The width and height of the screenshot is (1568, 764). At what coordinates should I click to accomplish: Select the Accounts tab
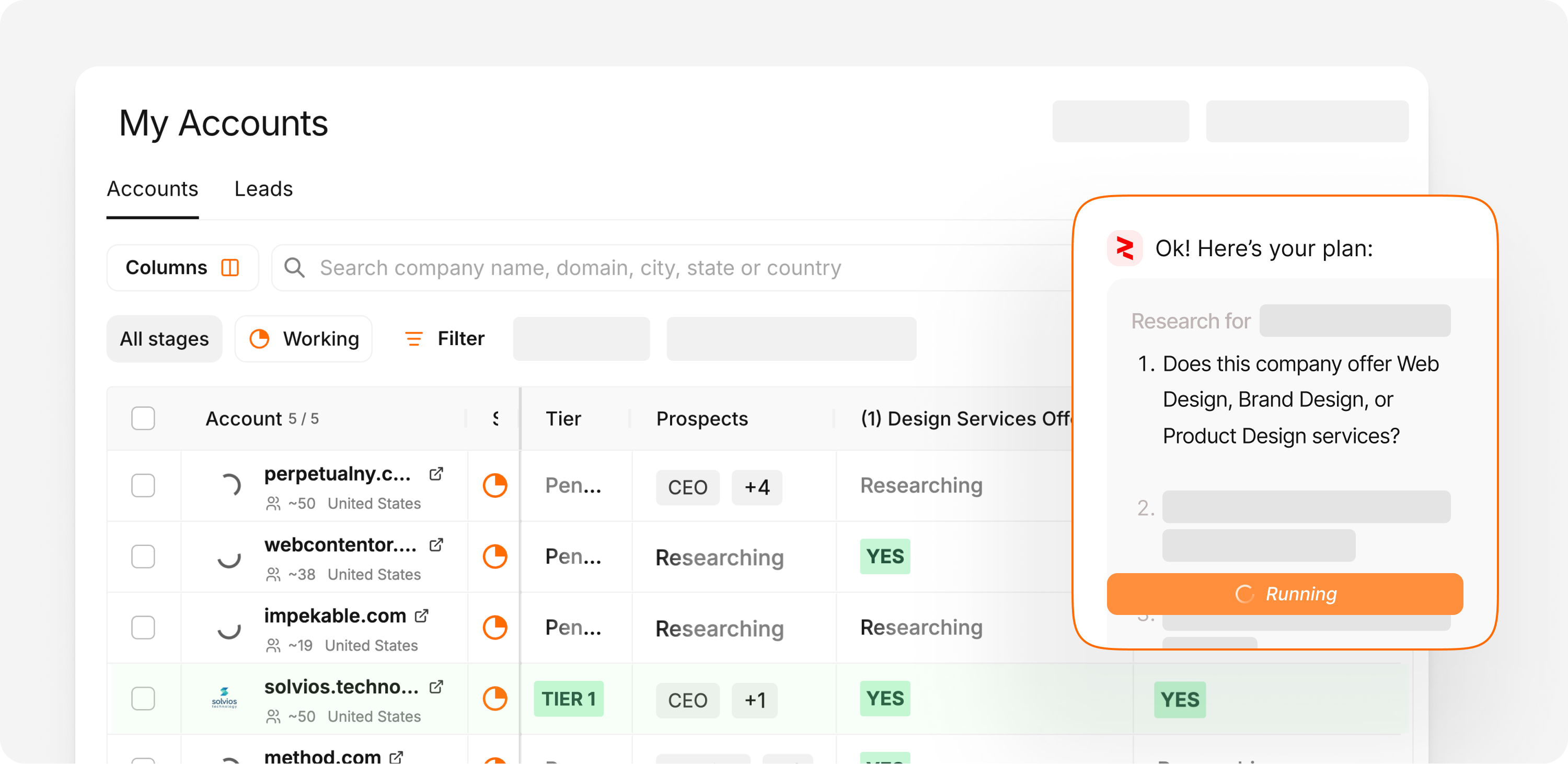[152, 189]
